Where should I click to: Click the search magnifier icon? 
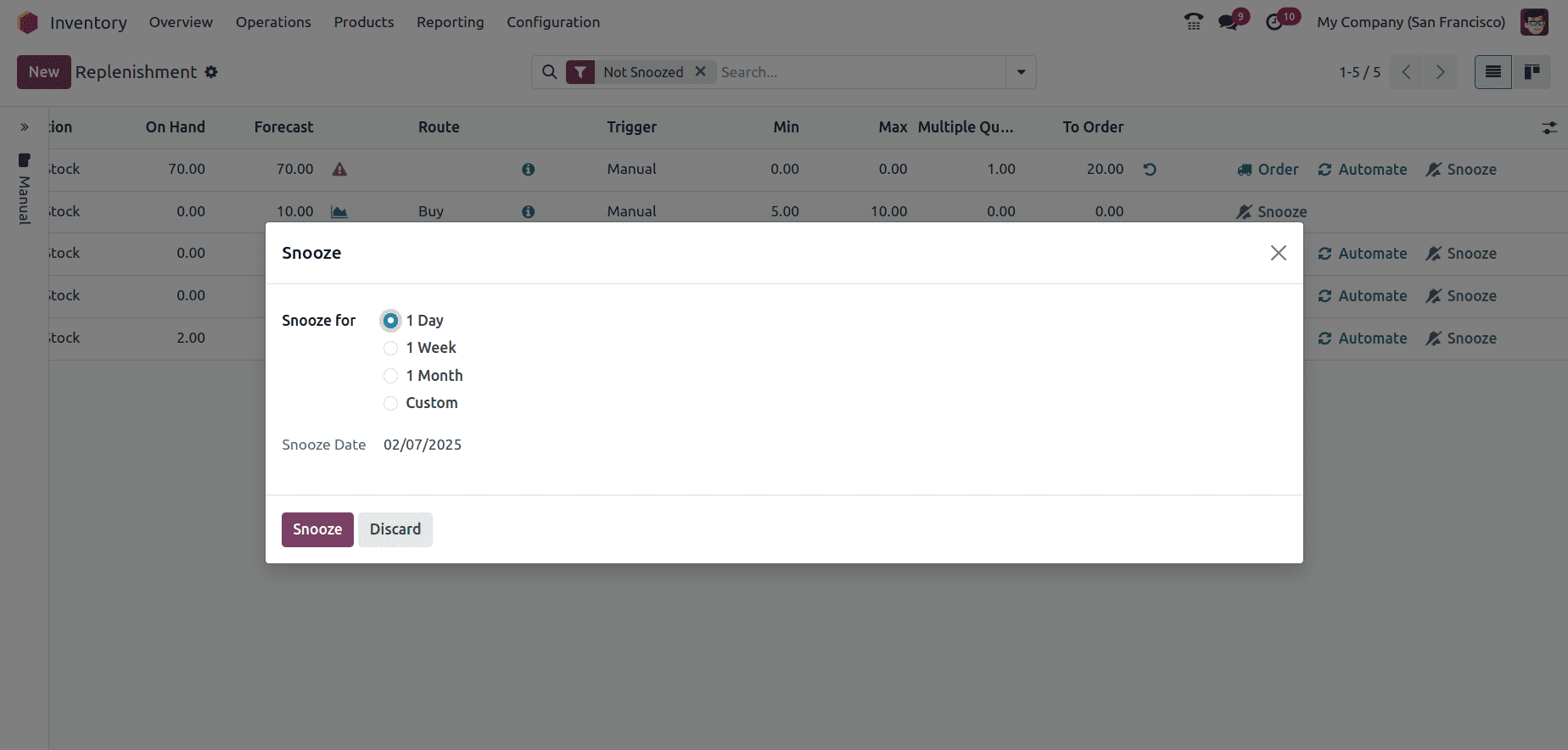550,72
